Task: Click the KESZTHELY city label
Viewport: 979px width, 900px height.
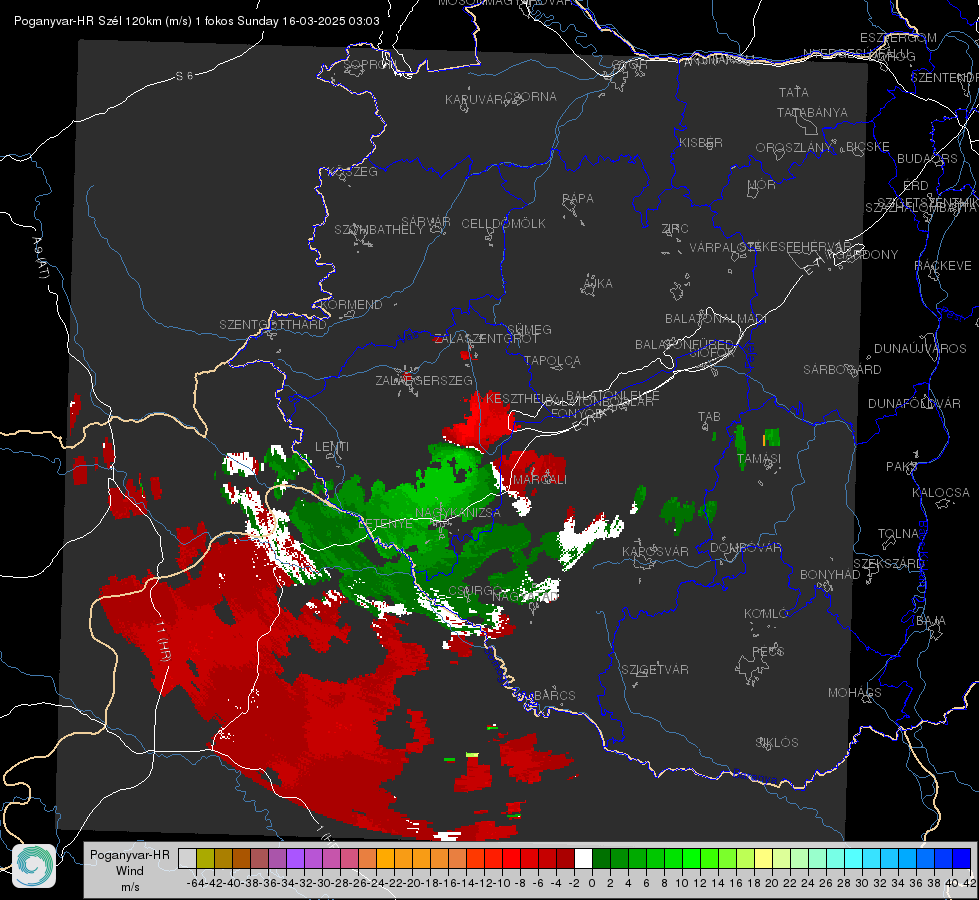Action: tap(520, 398)
